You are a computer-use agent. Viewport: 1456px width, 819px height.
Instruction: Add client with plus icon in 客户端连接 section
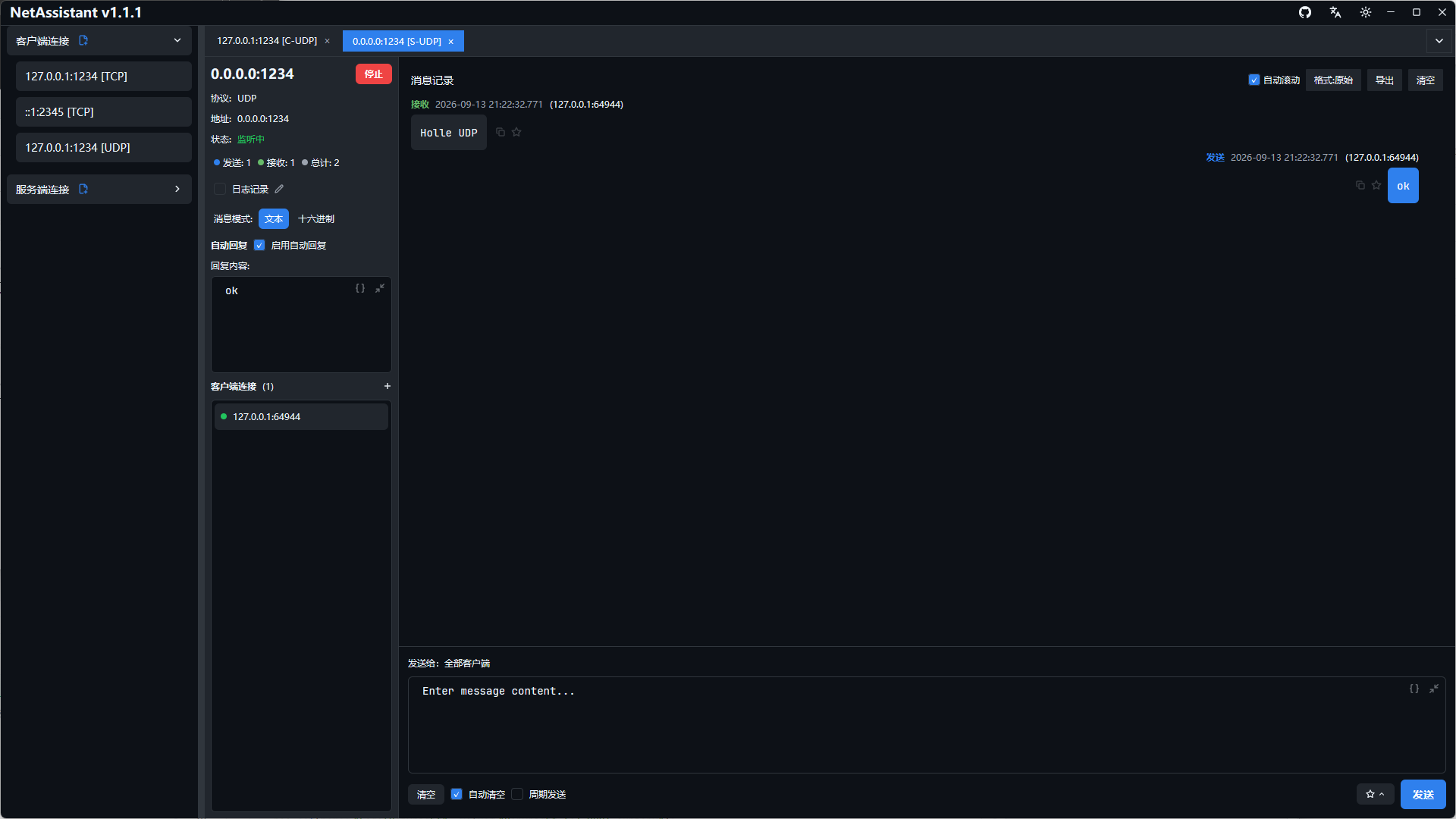[x=387, y=386]
